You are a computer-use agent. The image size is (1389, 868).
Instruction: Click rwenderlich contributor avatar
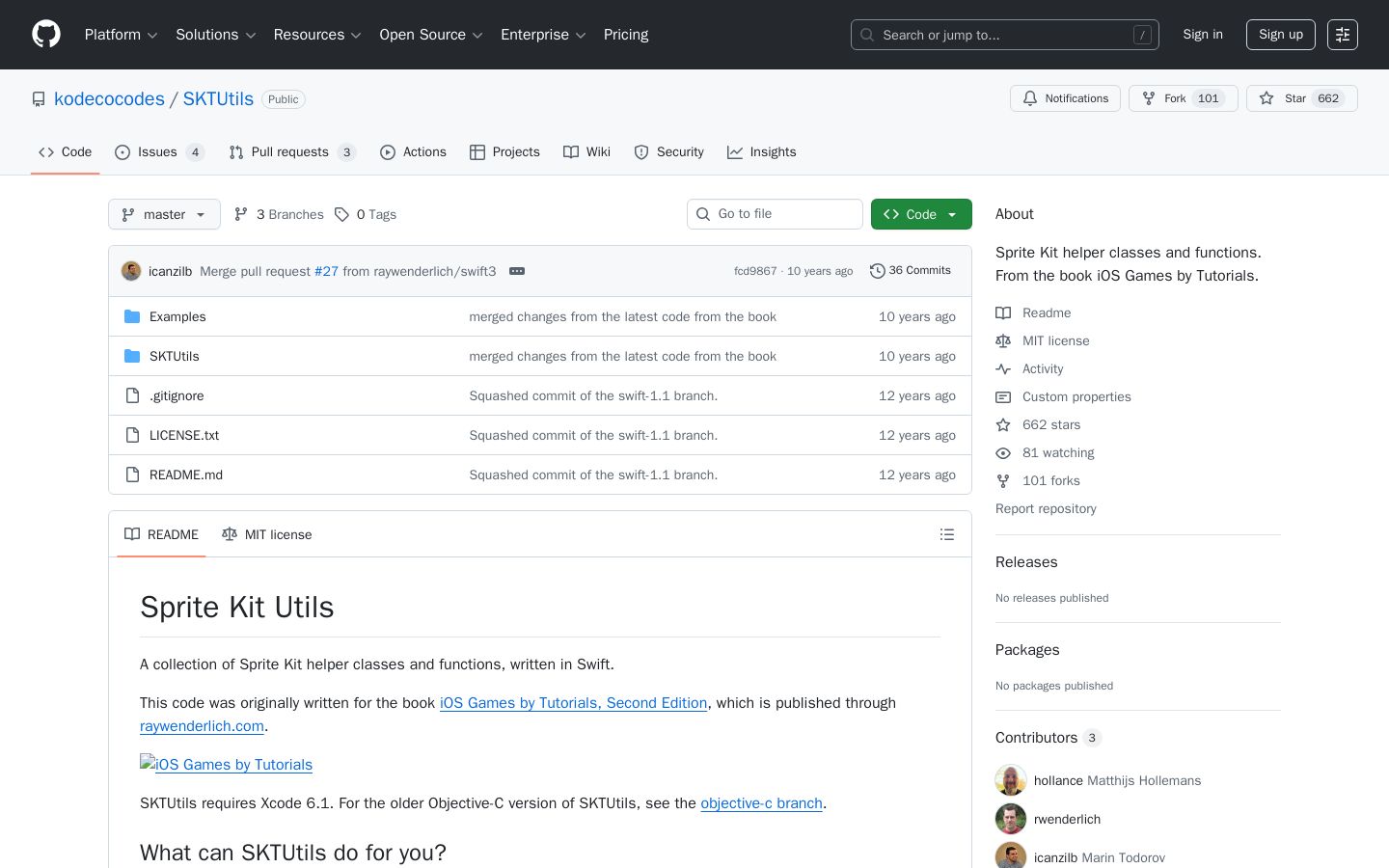coord(1011,819)
